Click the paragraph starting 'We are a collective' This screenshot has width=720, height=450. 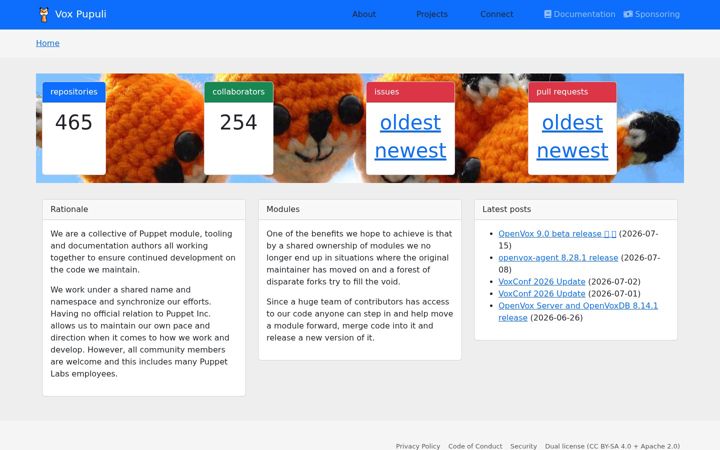coord(143,252)
